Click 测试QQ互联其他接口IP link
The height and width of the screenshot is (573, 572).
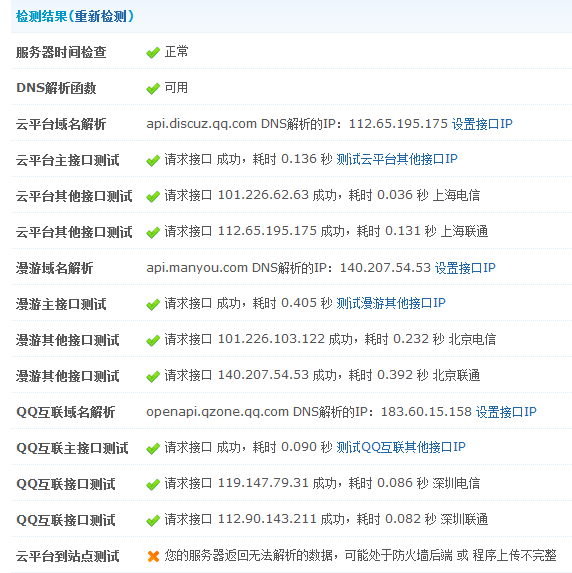point(401,447)
